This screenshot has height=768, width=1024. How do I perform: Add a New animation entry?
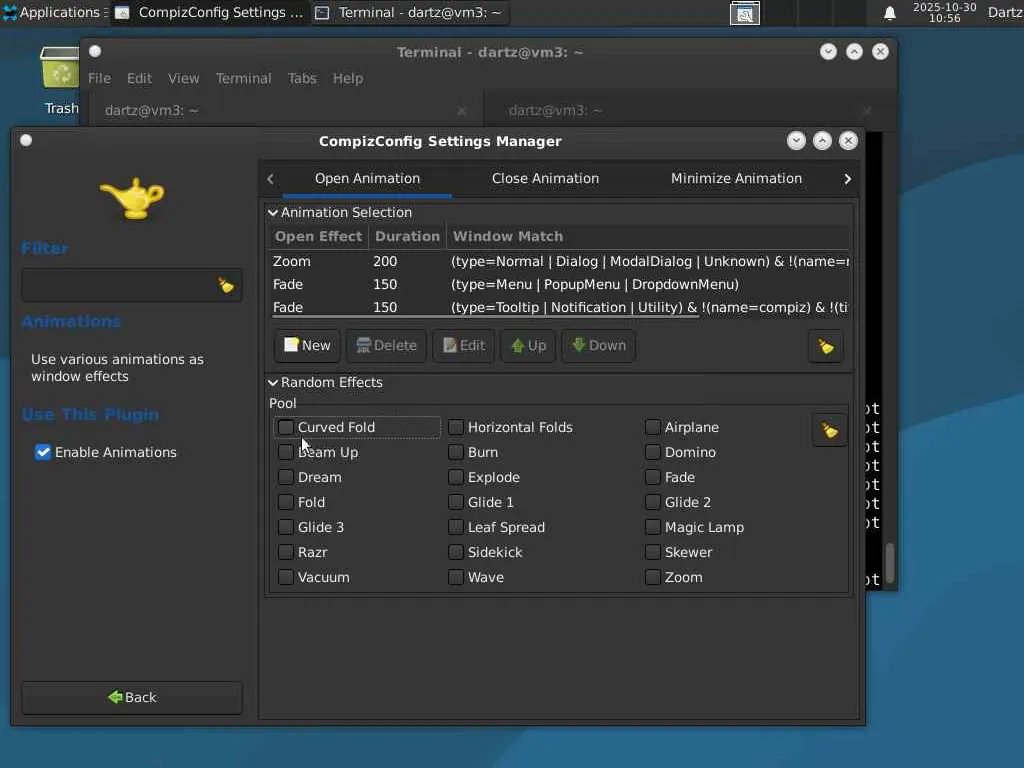(x=307, y=345)
